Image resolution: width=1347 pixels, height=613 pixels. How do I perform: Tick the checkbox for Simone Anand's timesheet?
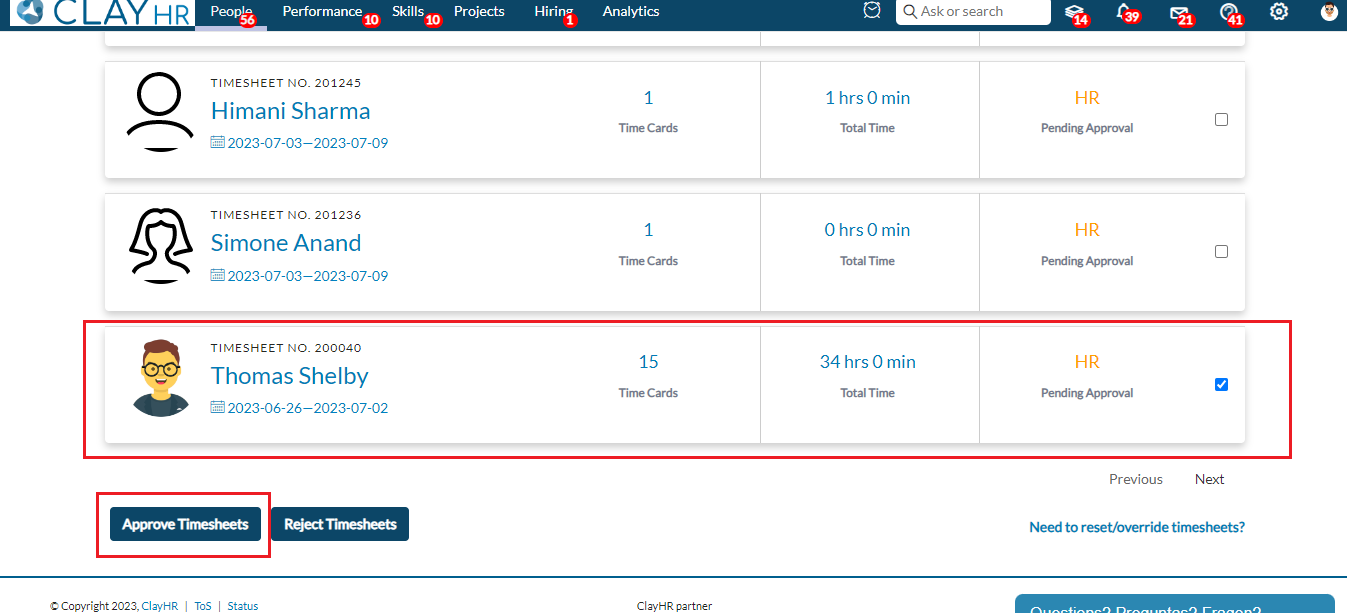(x=1221, y=252)
